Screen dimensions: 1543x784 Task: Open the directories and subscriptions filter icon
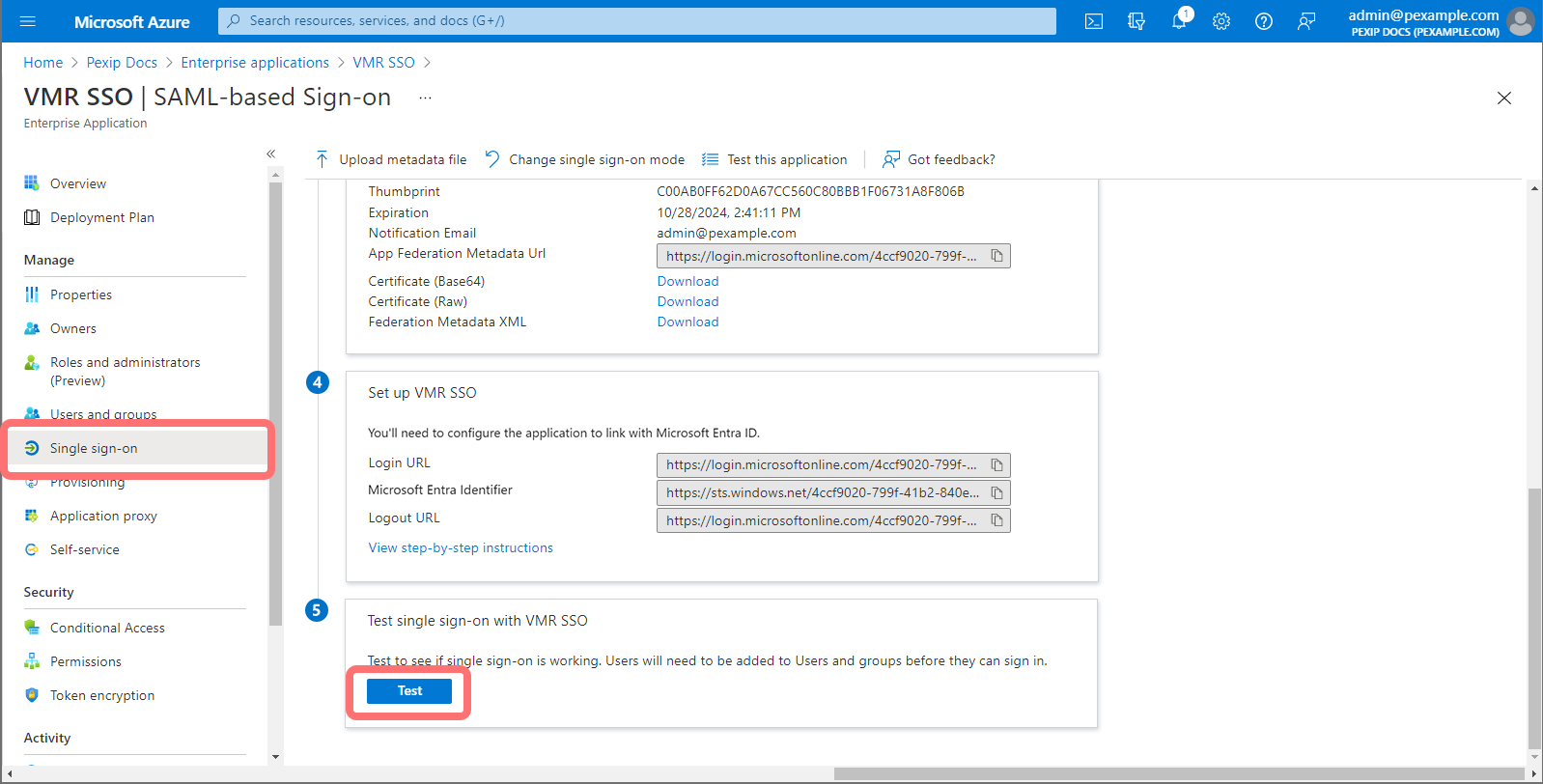tap(1136, 21)
